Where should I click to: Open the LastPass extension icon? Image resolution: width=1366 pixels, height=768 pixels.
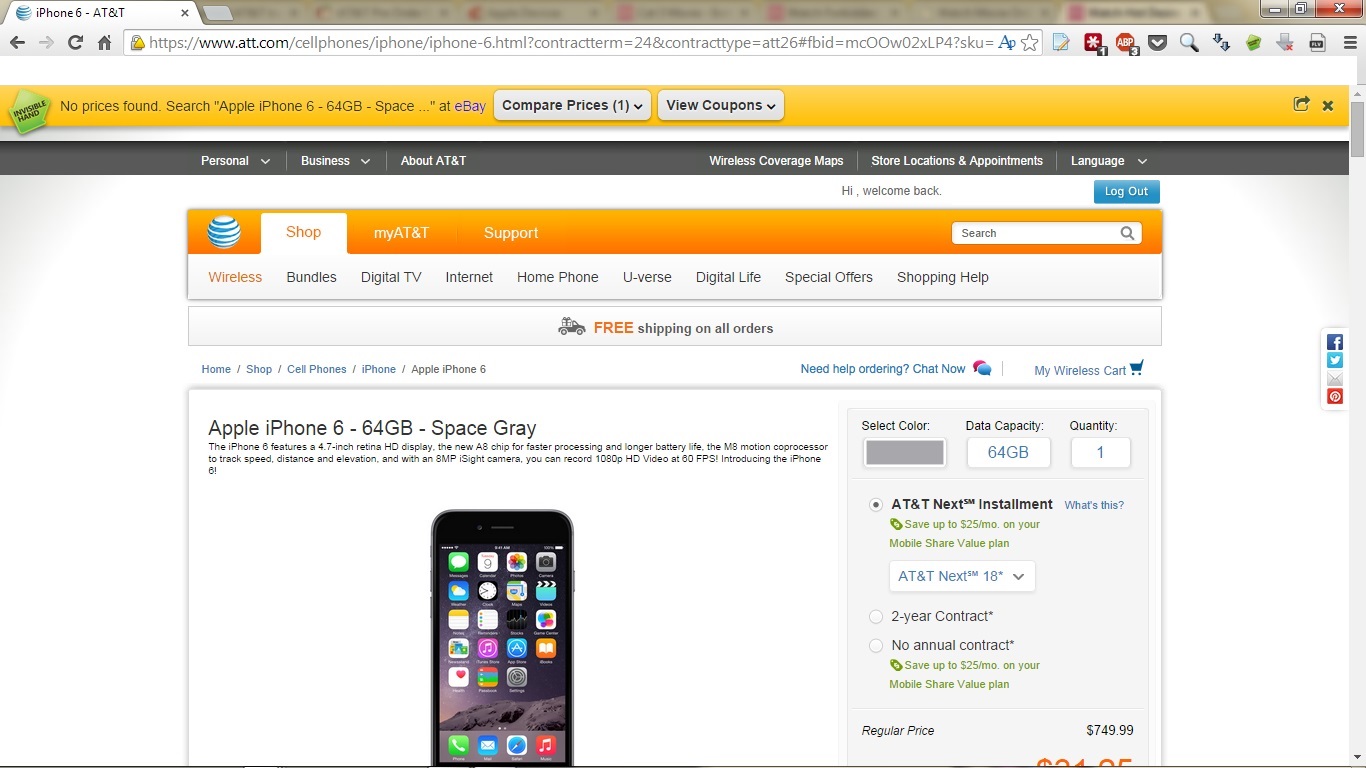[x=1094, y=43]
